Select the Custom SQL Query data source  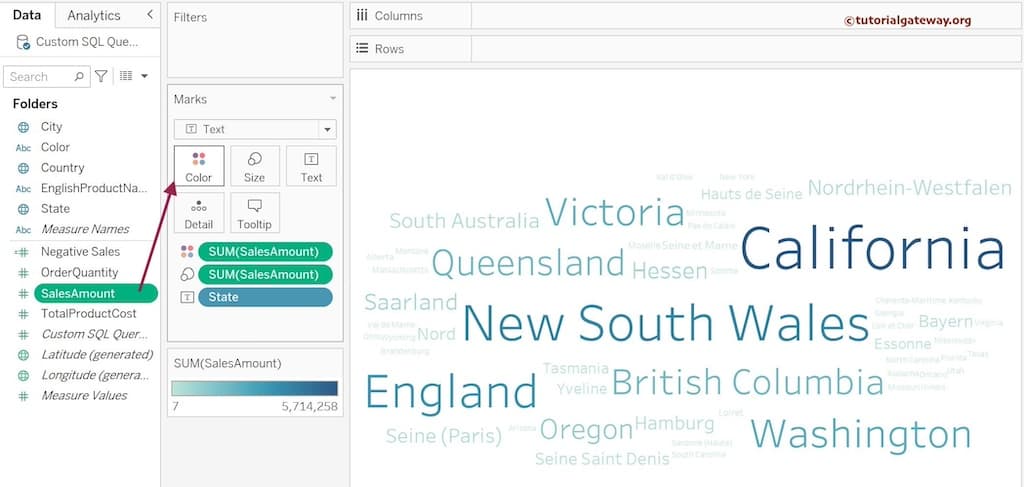tap(87, 42)
